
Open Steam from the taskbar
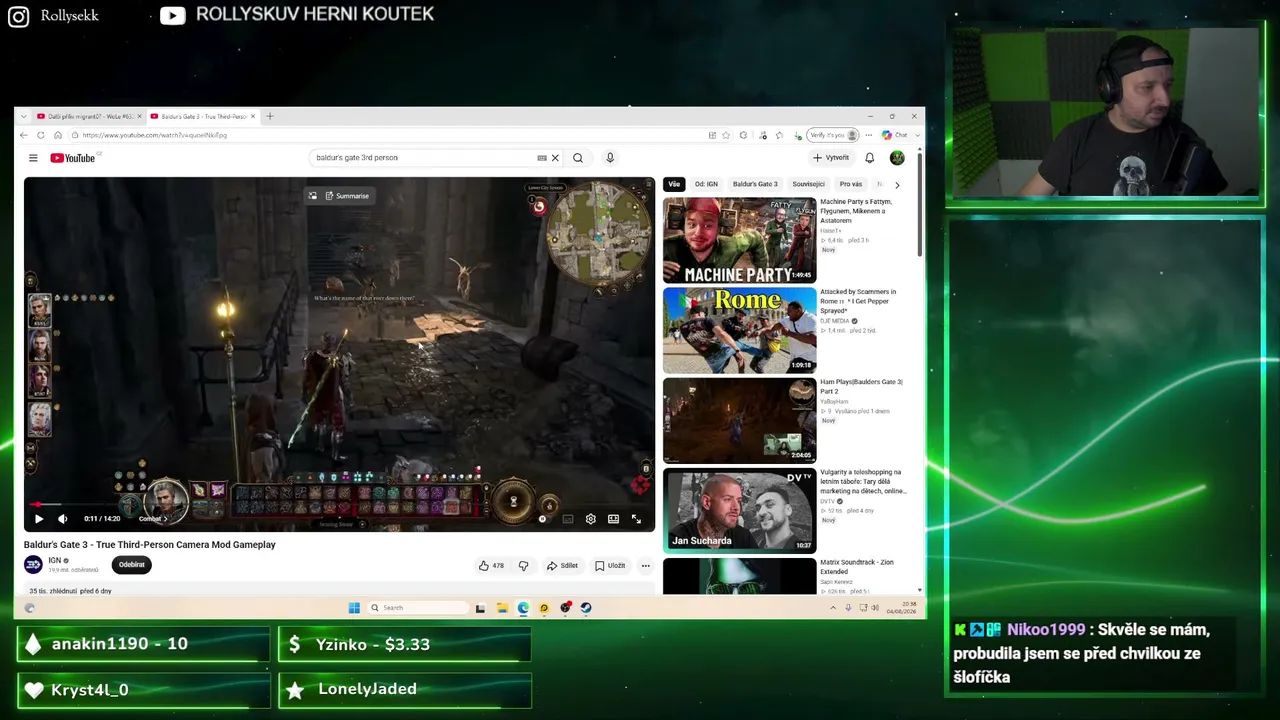(x=586, y=608)
